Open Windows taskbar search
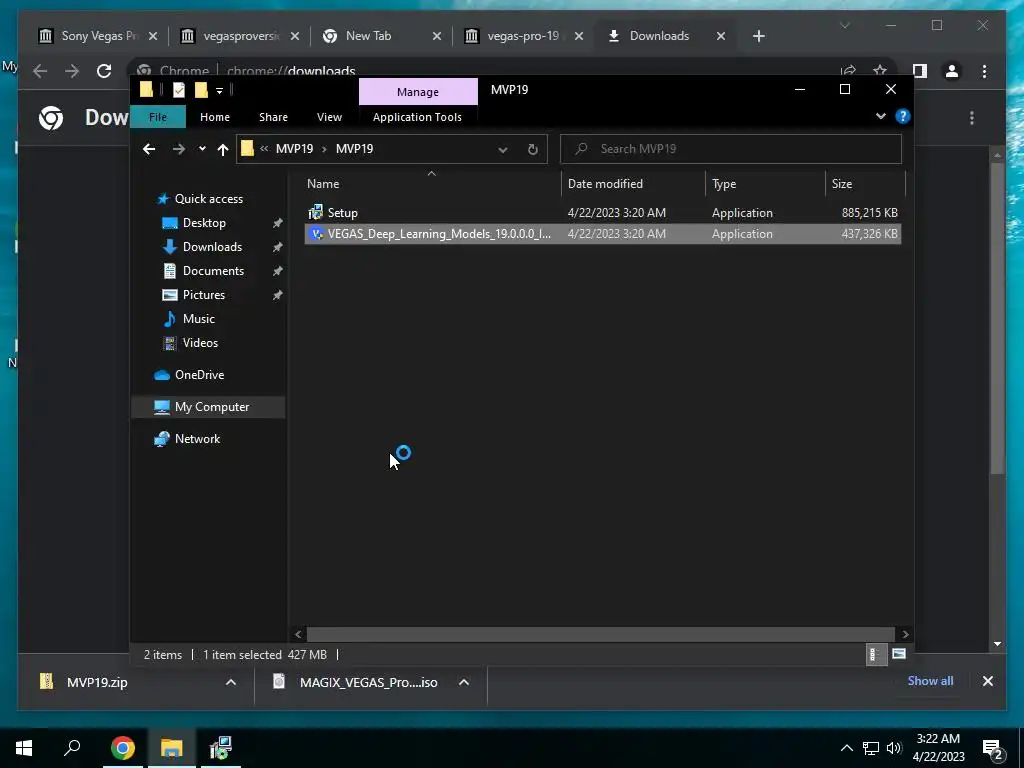 pos(72,746)
